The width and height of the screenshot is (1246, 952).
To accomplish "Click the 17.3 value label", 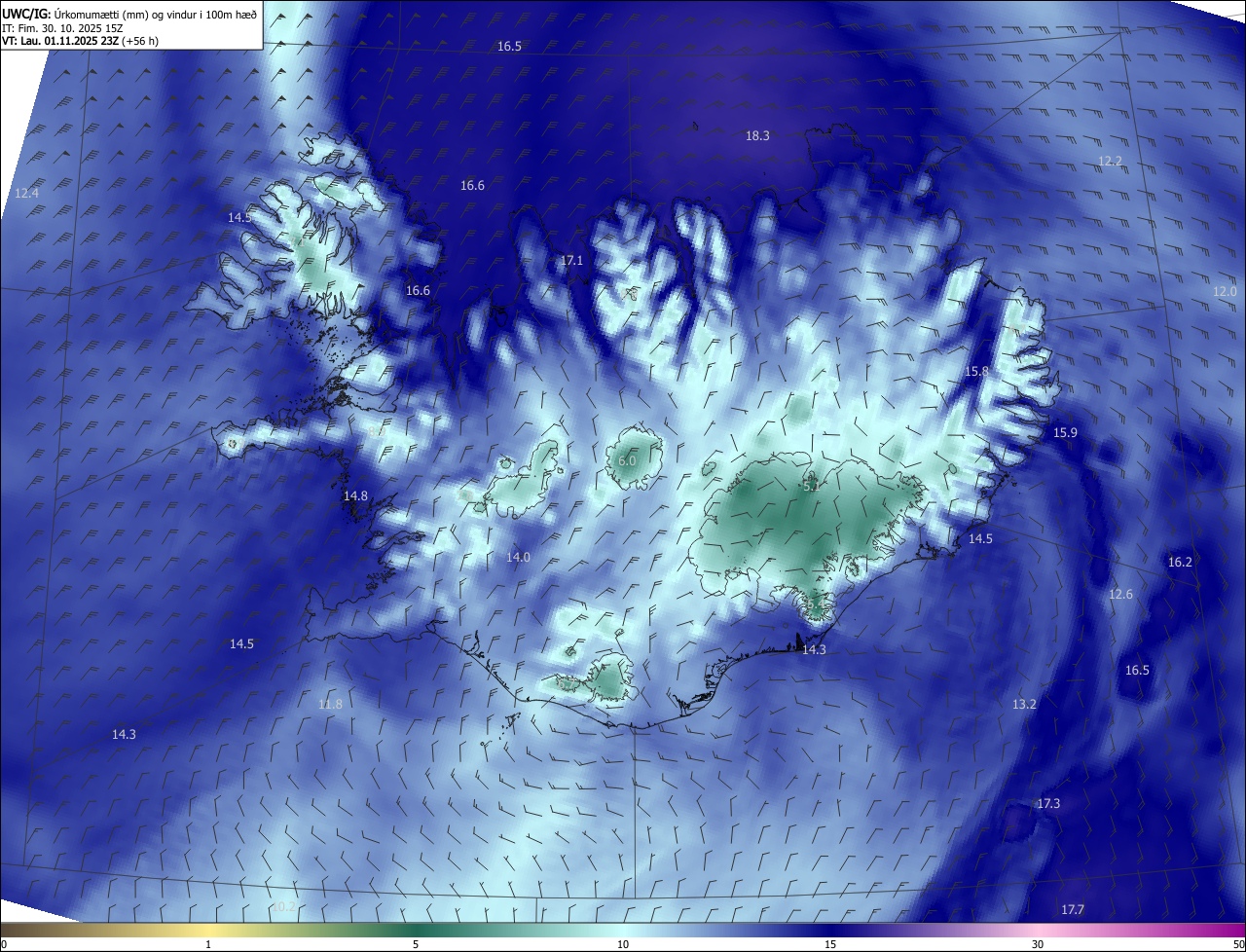I will 1048,804.
